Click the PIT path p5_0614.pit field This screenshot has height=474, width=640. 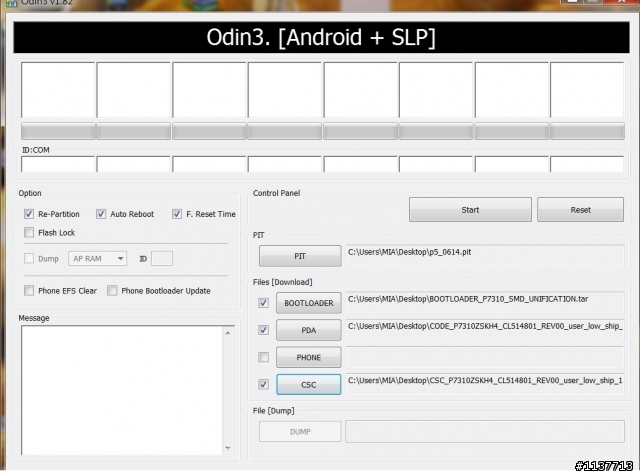click(x=485, y=256)
